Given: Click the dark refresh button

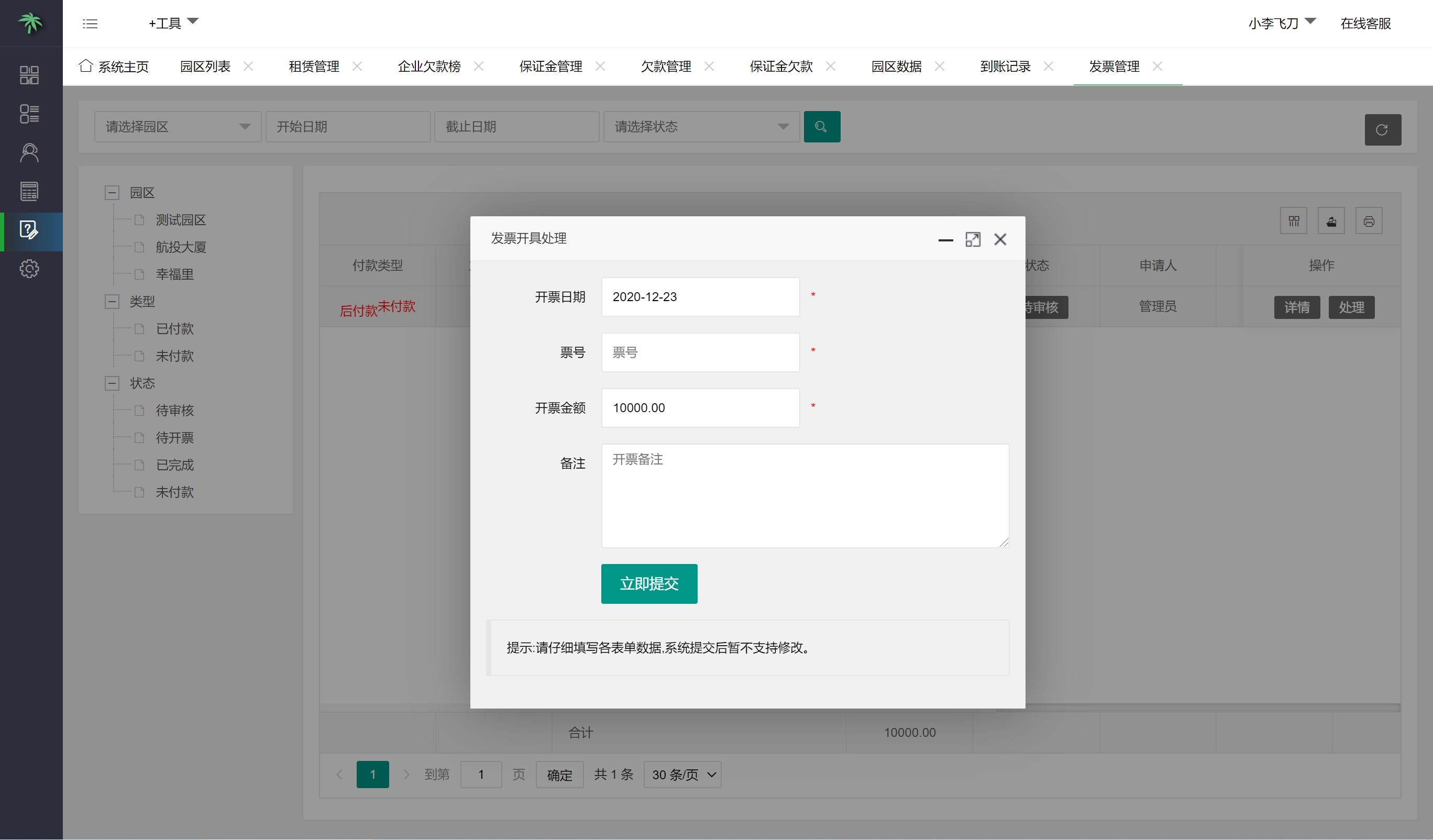Looking at the screenshot, I should point(1382,130).
